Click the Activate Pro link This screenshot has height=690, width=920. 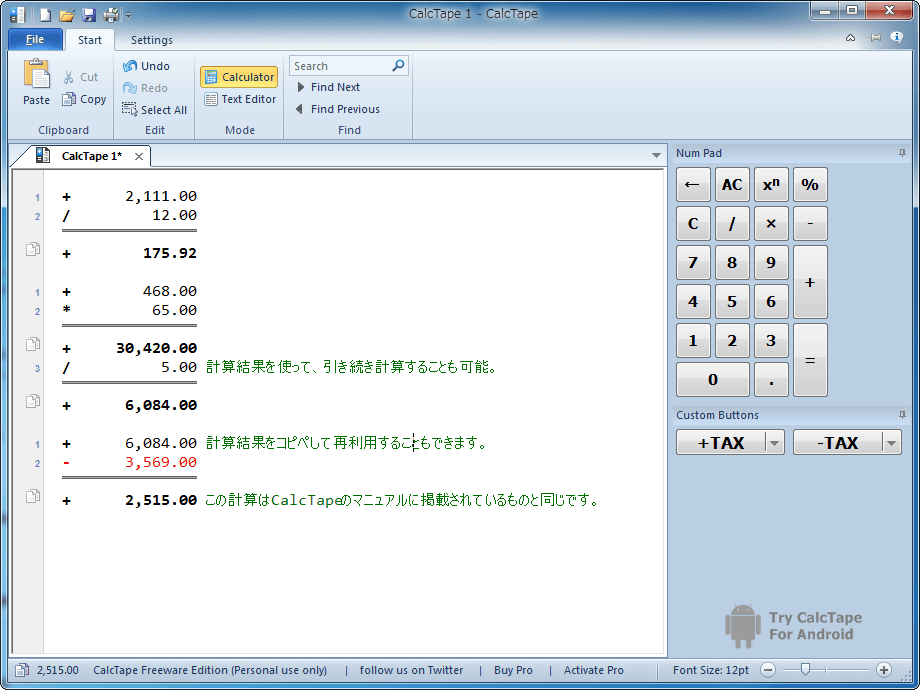click(594, 670)
